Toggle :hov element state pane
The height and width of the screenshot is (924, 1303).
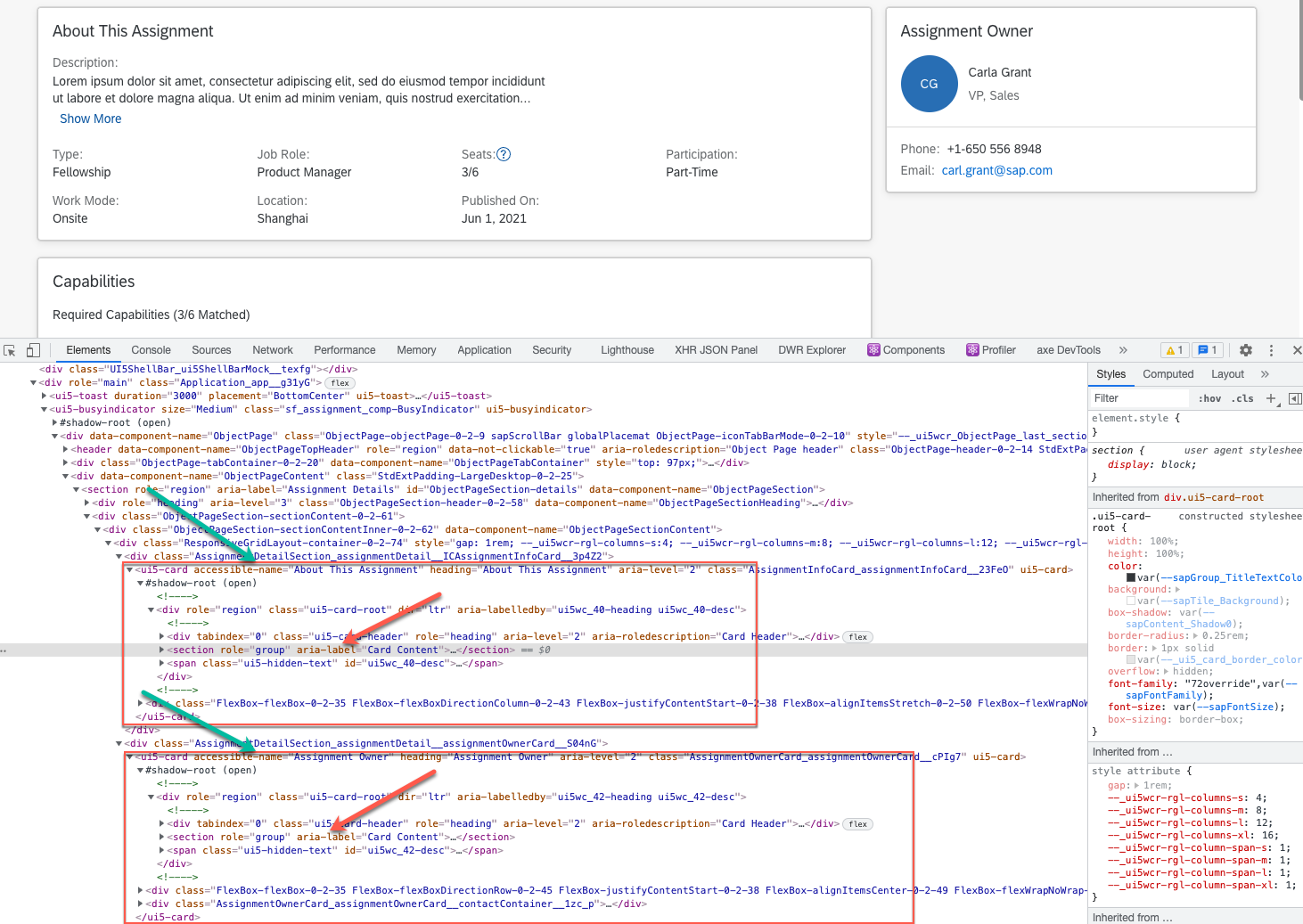[1209, 398]
